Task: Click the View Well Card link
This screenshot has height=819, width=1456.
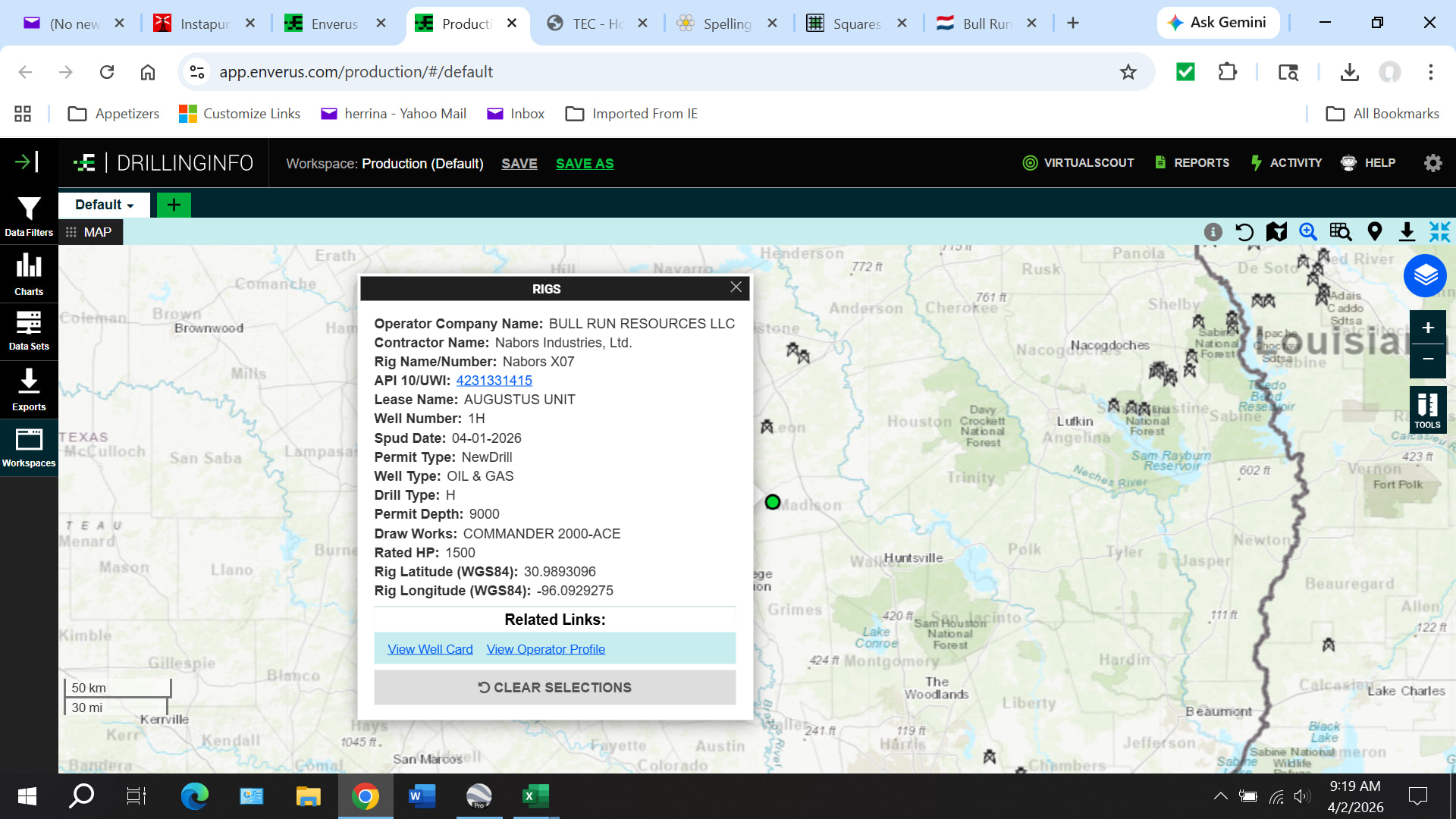Action: [430, 649]
